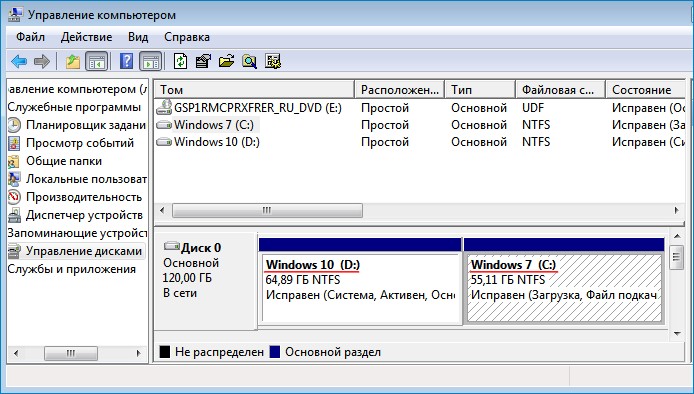This screenshot has width=694, height=394.
Task: Toggle the console tree pane icon
Action: pyautogui.click(x=96, y=62)
